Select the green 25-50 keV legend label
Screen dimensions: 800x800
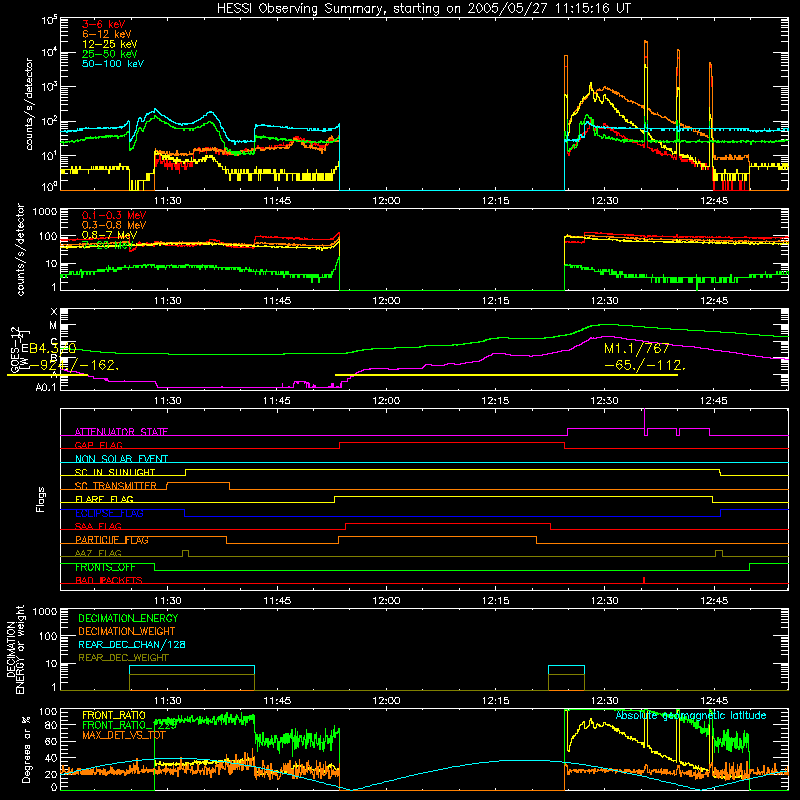click(110, 54)
